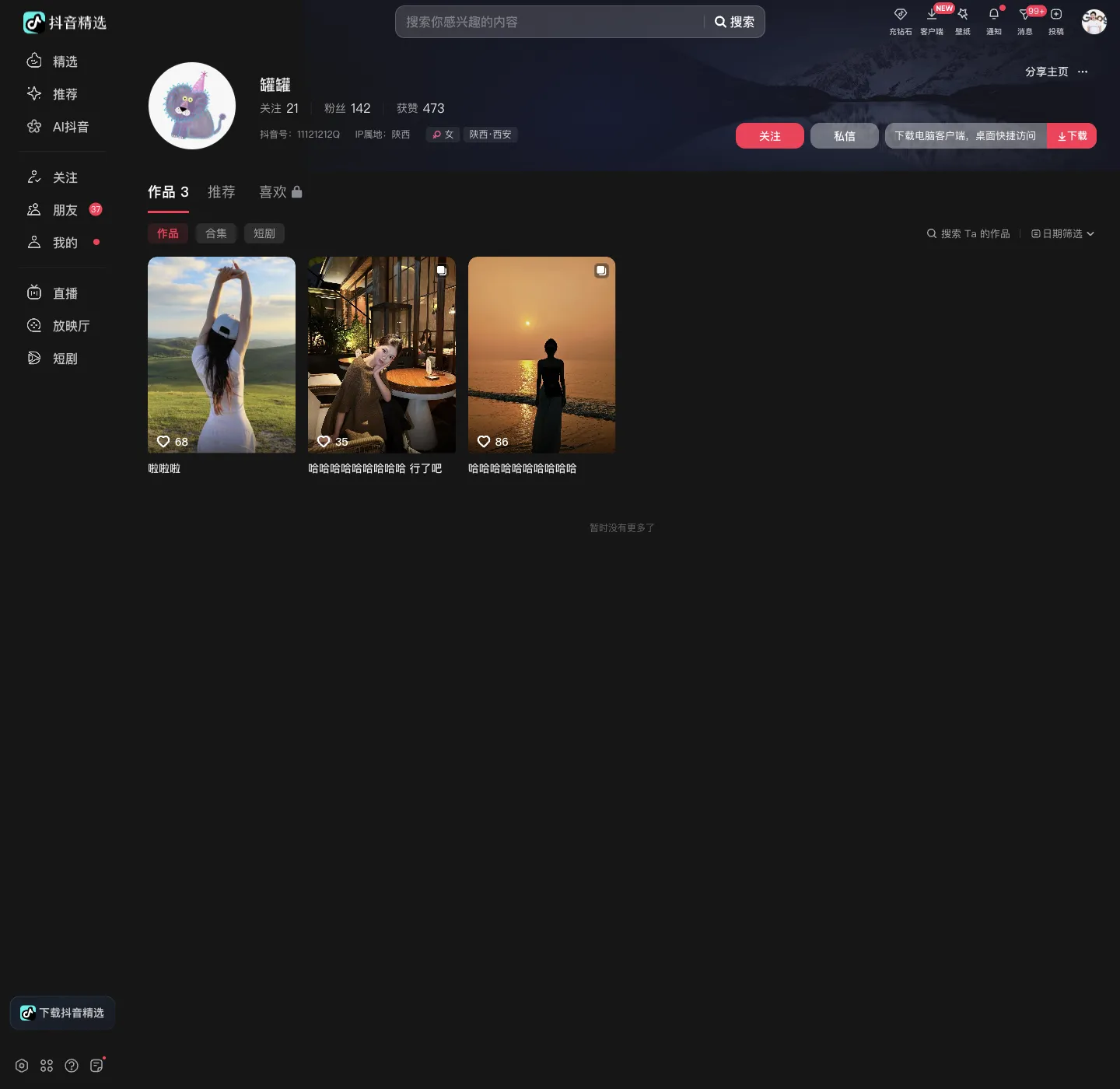Viewport: 1120px width, 1089px height.
Task: Click the 抖音号 11121212Q text
Action: (299, 135)
